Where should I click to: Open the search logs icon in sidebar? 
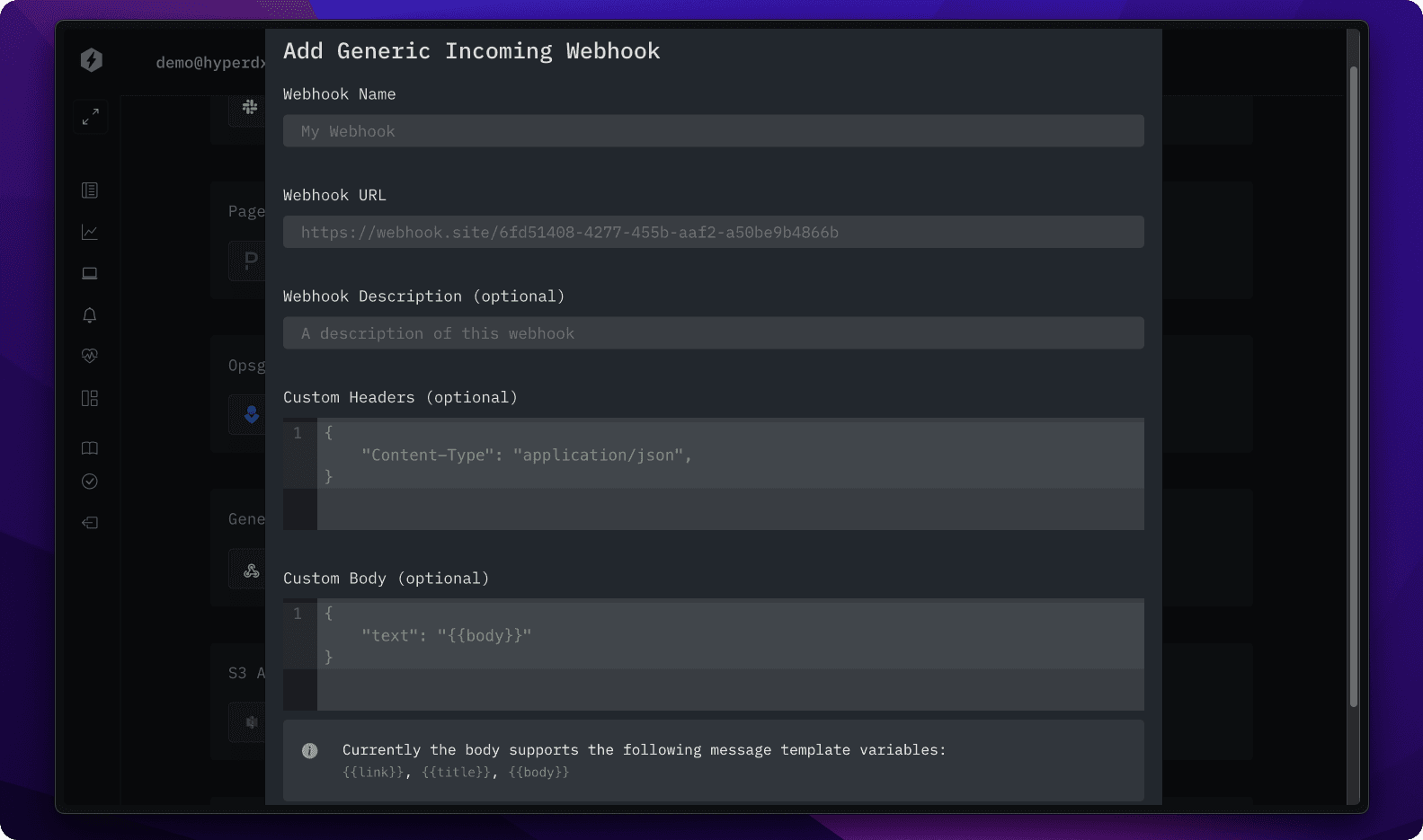click(x=90, y=190)
